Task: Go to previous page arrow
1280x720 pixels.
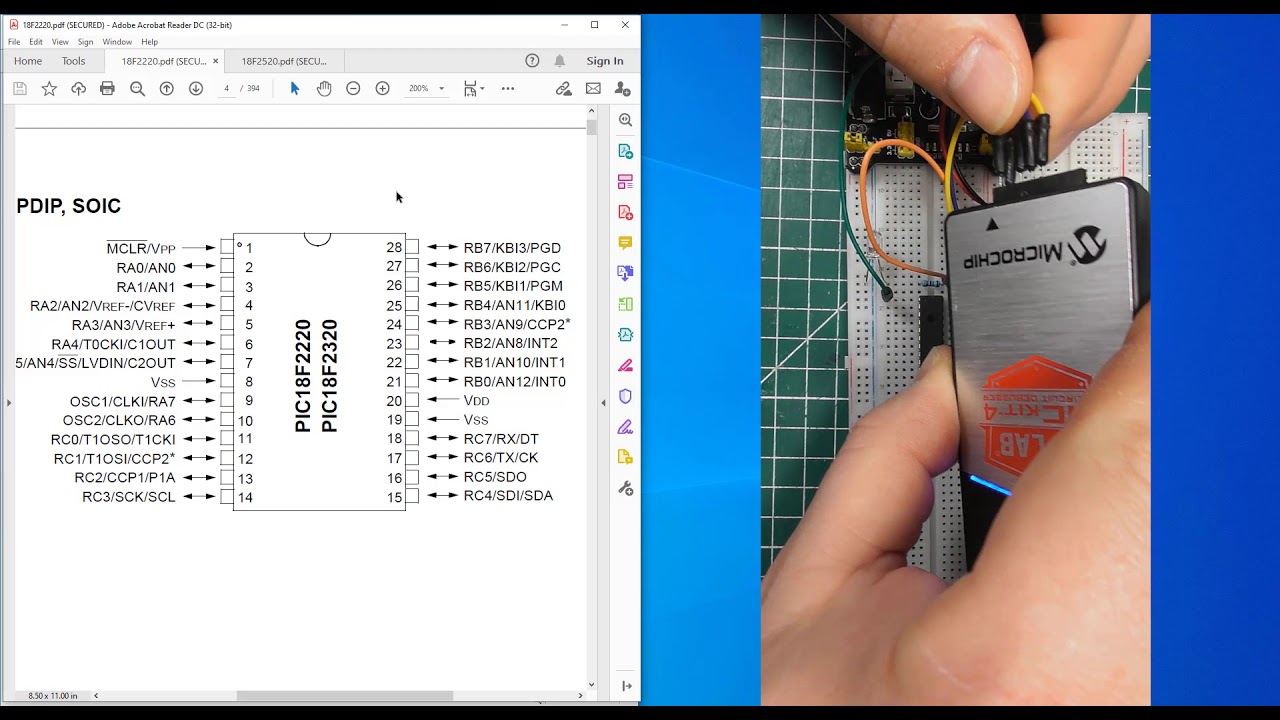Action: 167,89
